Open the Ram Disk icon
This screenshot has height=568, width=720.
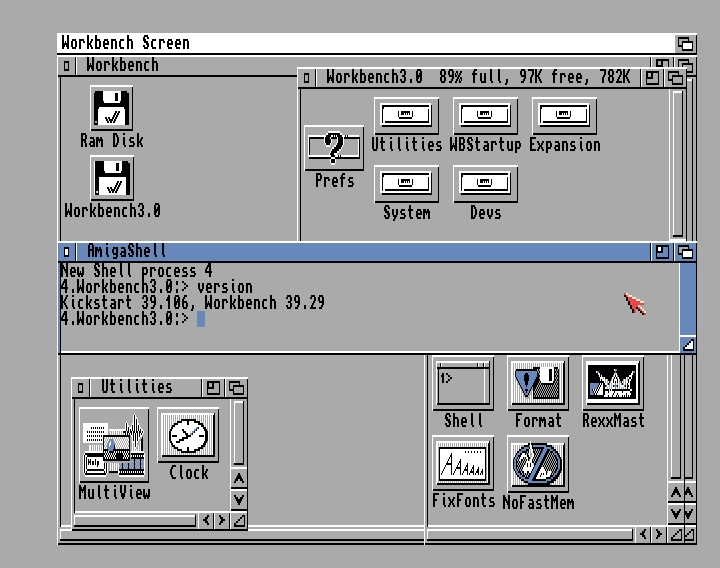pos(112,108)
